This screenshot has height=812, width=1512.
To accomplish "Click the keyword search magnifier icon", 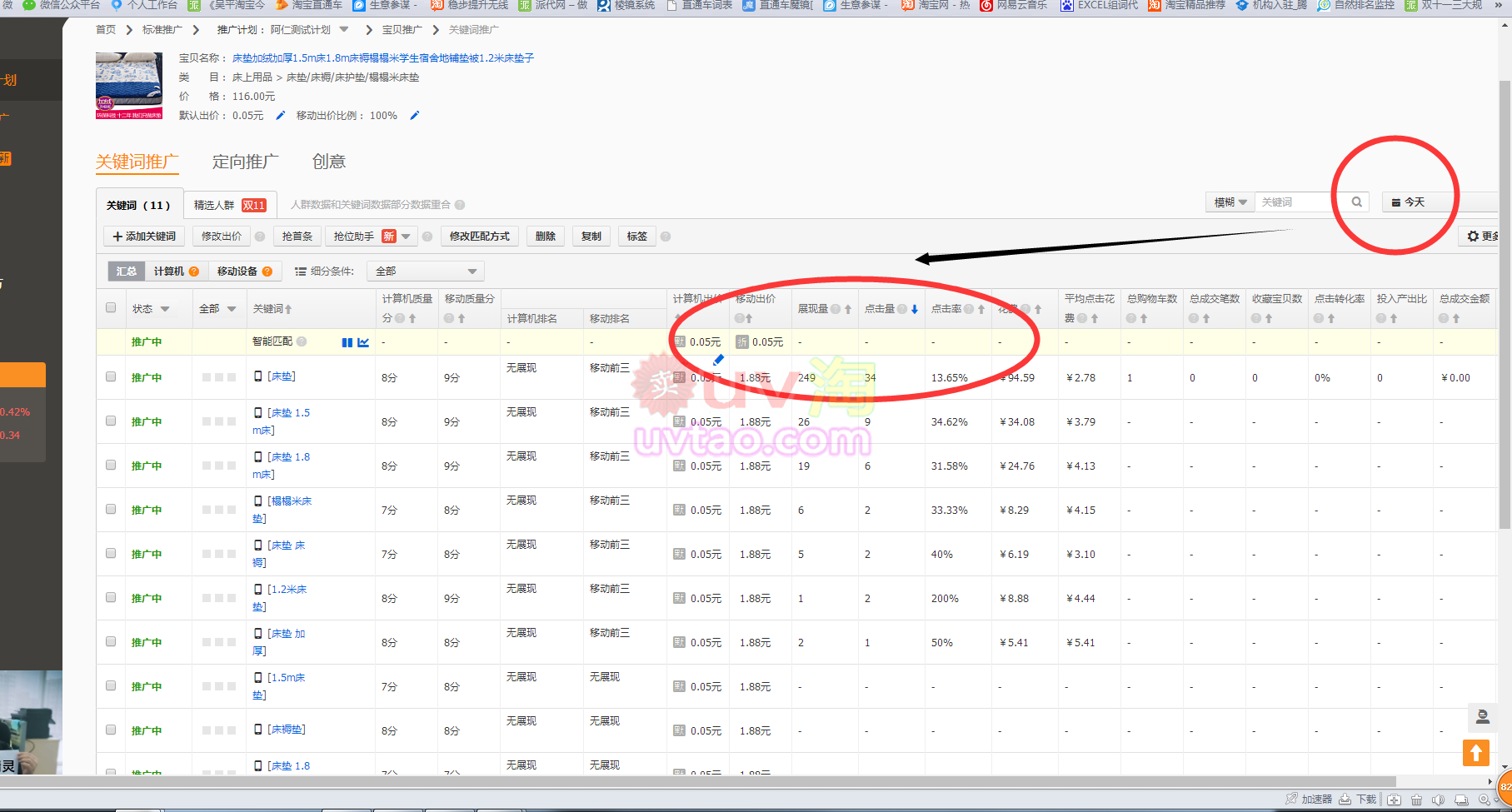I will point(1356,202).
